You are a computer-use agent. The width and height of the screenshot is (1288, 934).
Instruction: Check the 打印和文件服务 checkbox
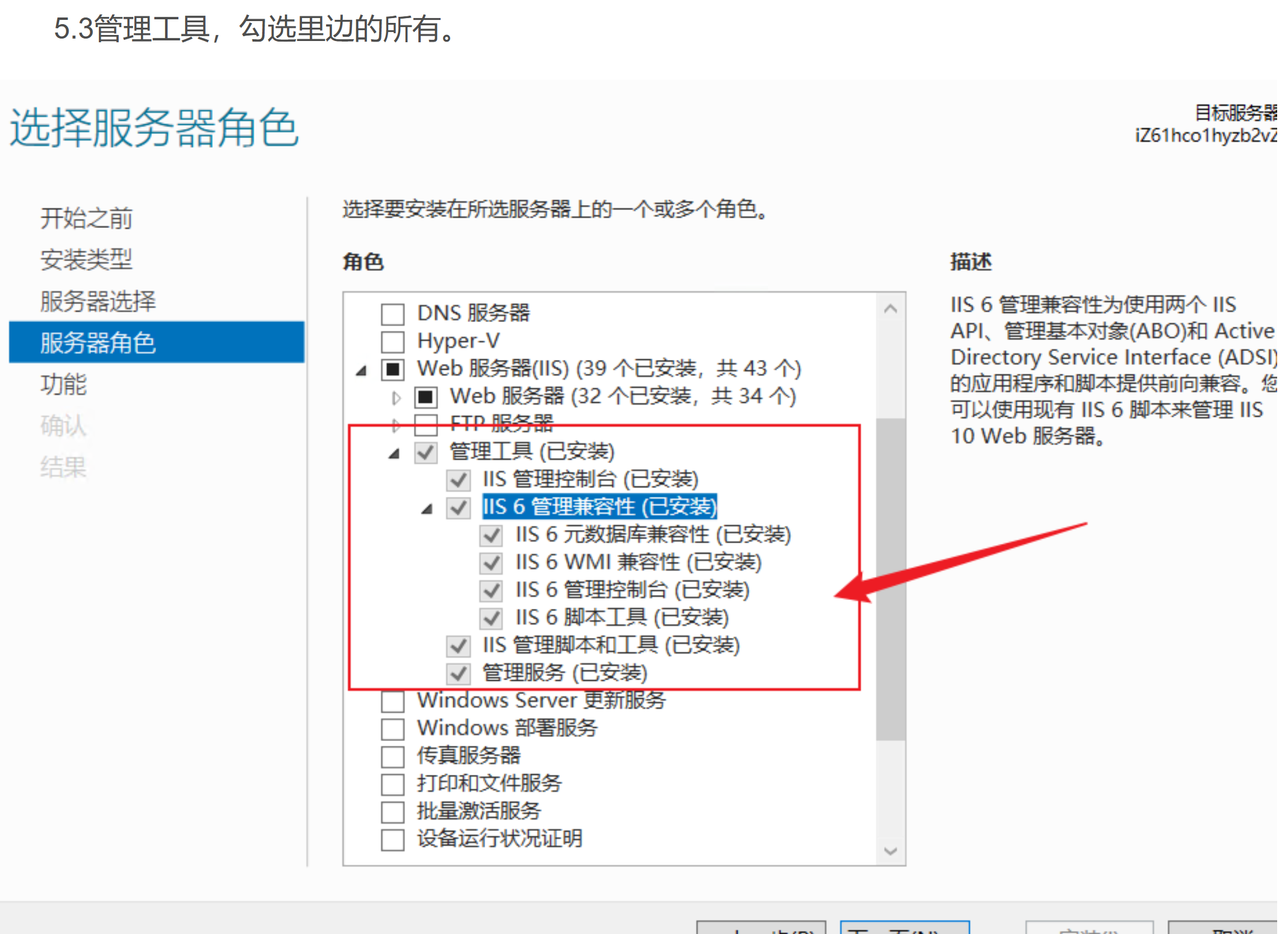(392, 784)
